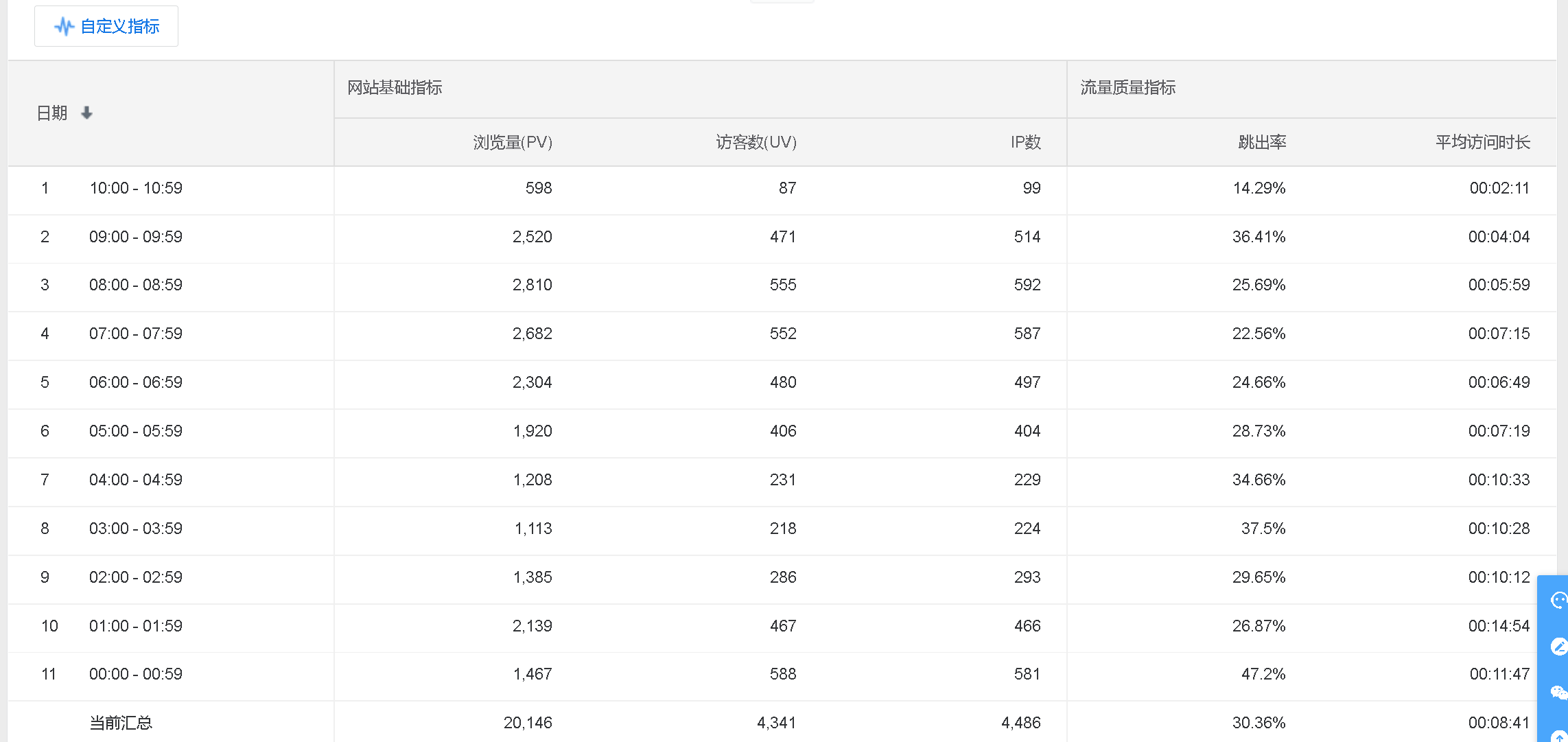Click the 流量质量指标 group header
This screenshot has height=742, width=1568.
pos(1127,88)
